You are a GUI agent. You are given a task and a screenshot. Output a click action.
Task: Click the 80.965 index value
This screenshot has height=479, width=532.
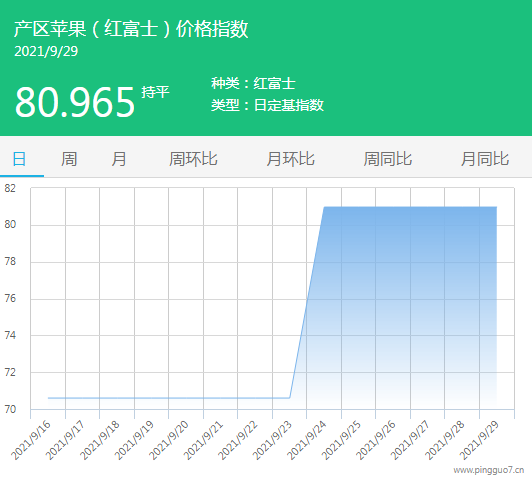click(75, 102)
